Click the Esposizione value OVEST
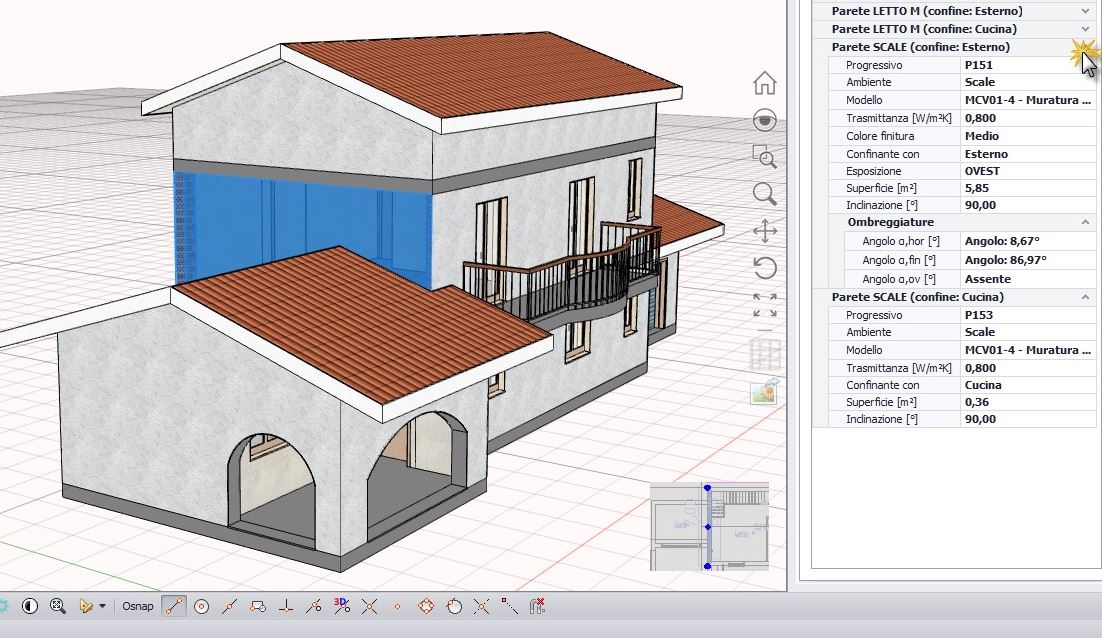Image resolution: width=1102 pixels, height=638 pixels. (981, 171)
